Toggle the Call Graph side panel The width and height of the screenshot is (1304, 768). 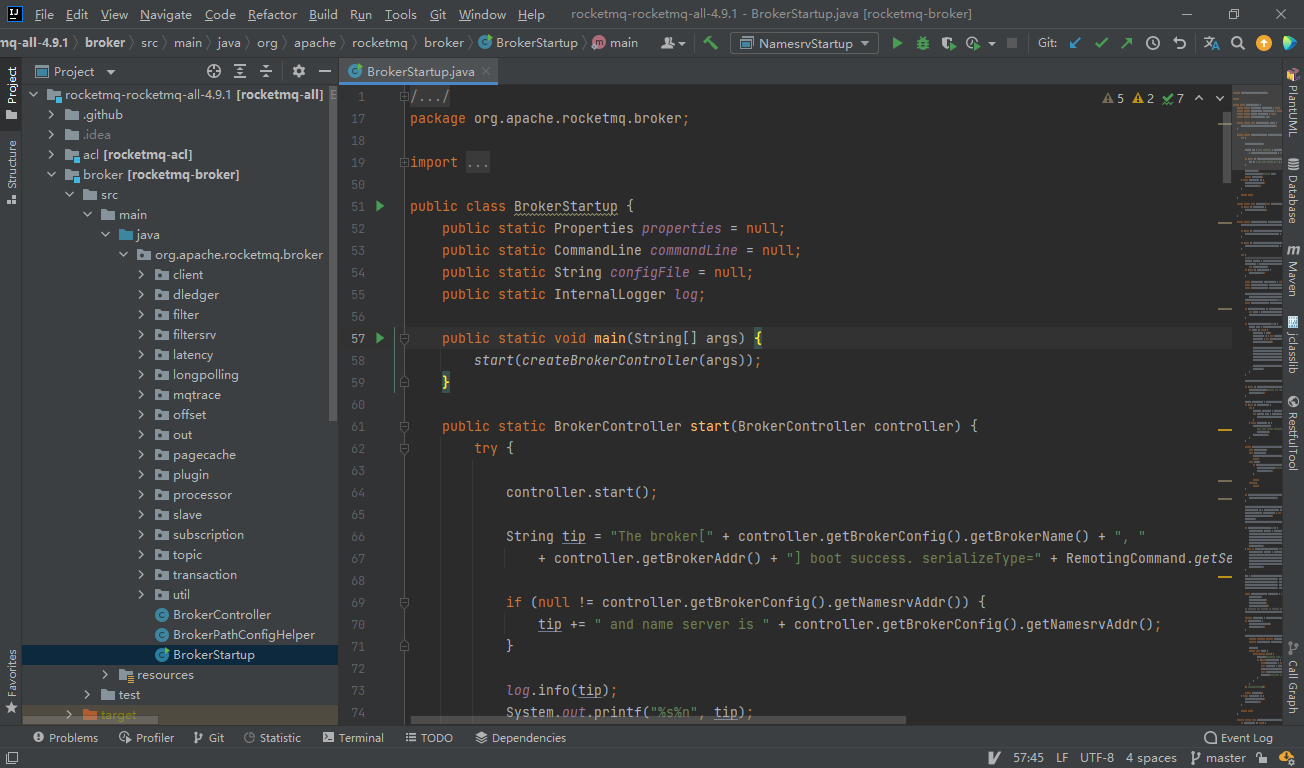click(x=1293, y=677)
